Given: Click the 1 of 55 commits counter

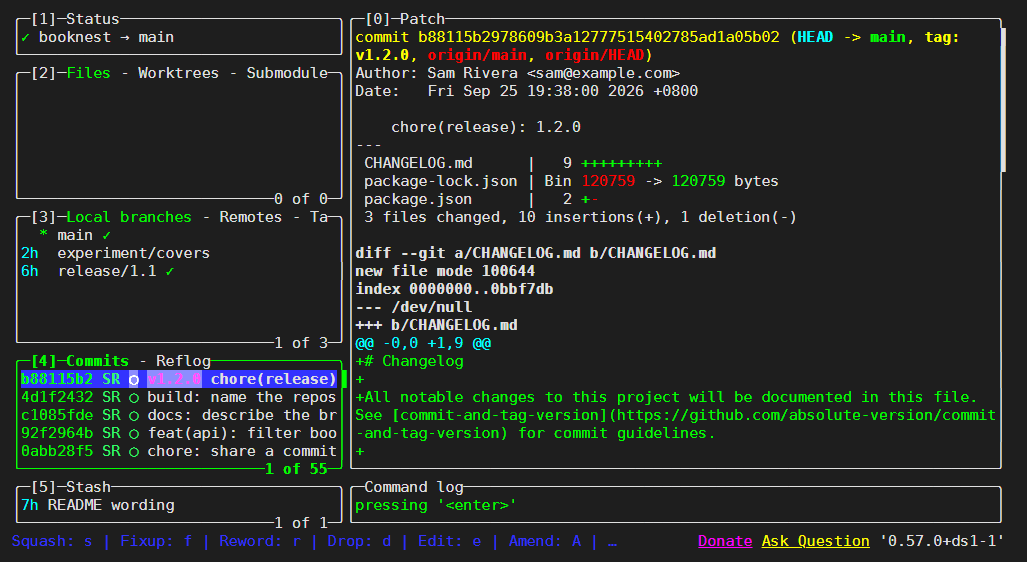Looking at the screenshot, I should point(296,469).
